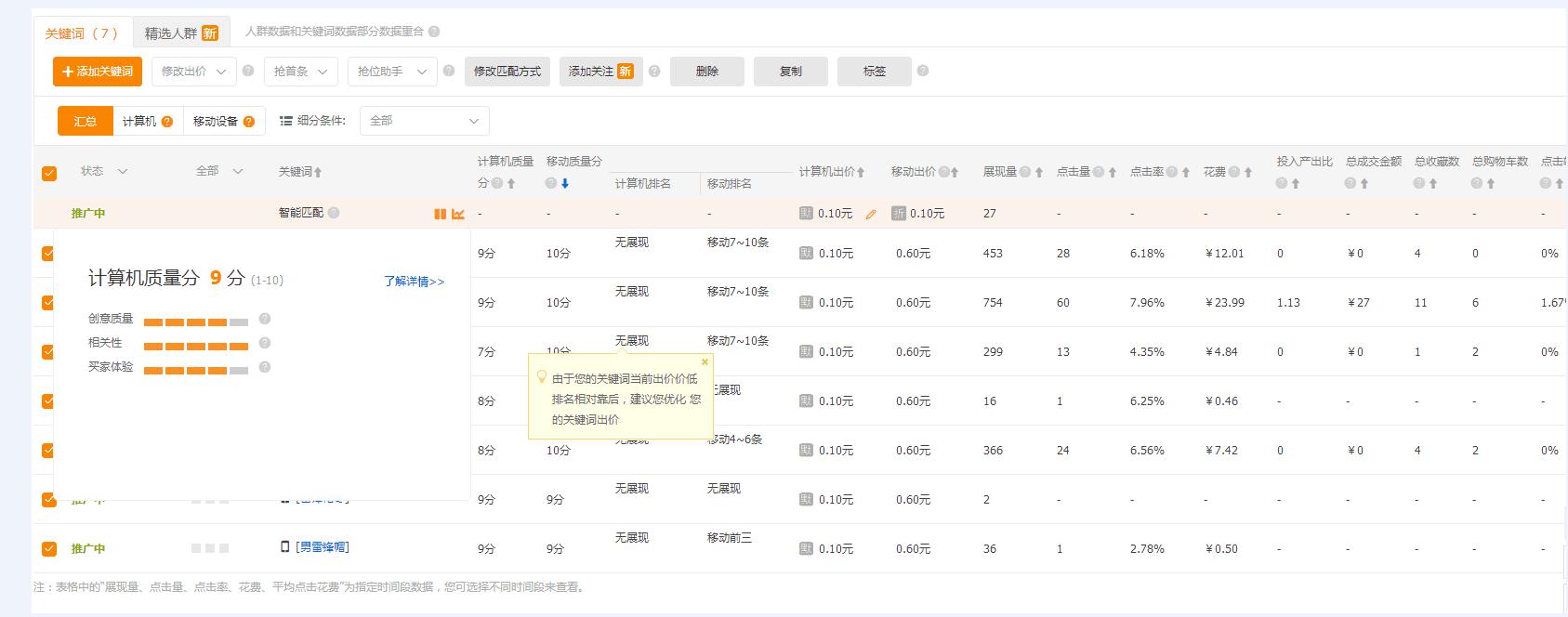Click mobile phone icon beside 男雷锋帽
The width and height of the screenshot is (1568, 617).
click(x=285, y=547)
